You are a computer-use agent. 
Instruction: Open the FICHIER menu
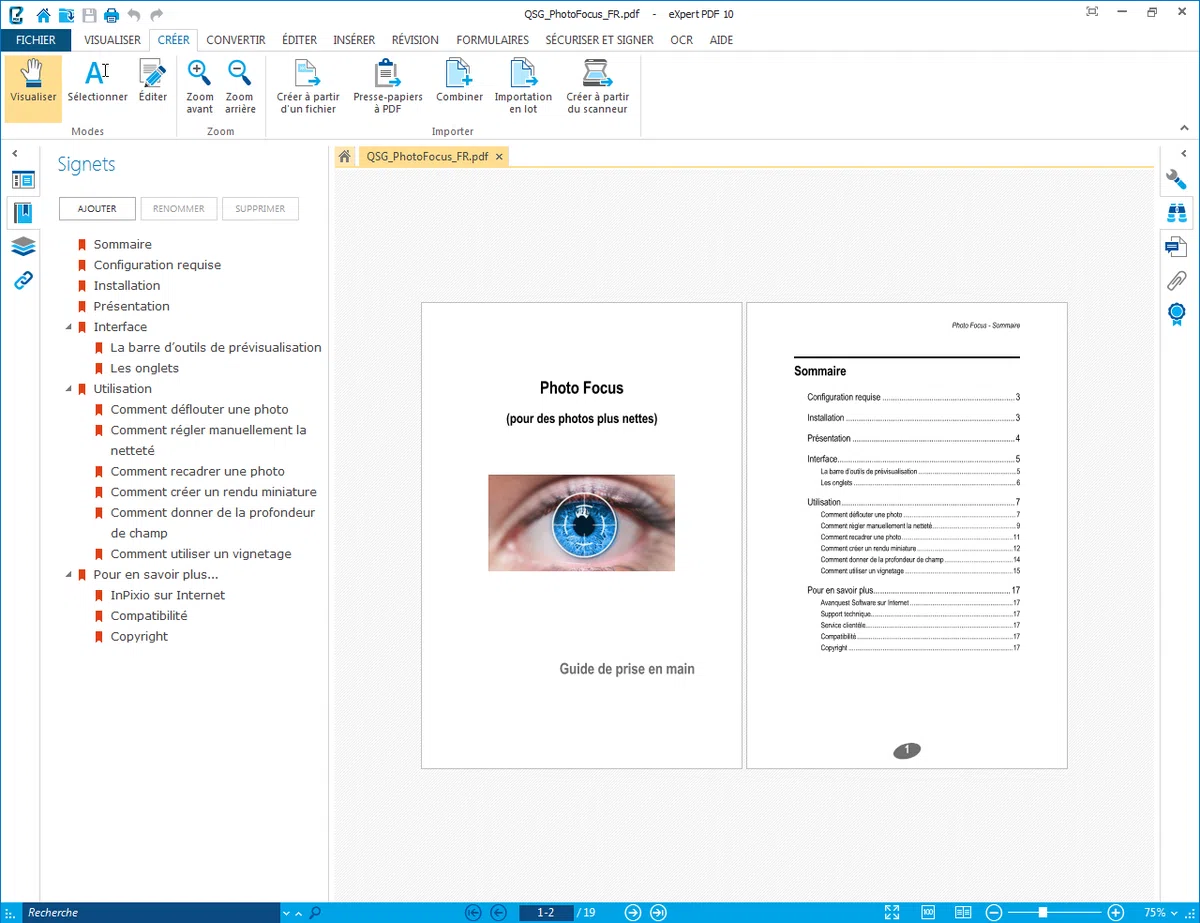coord(36,40)
